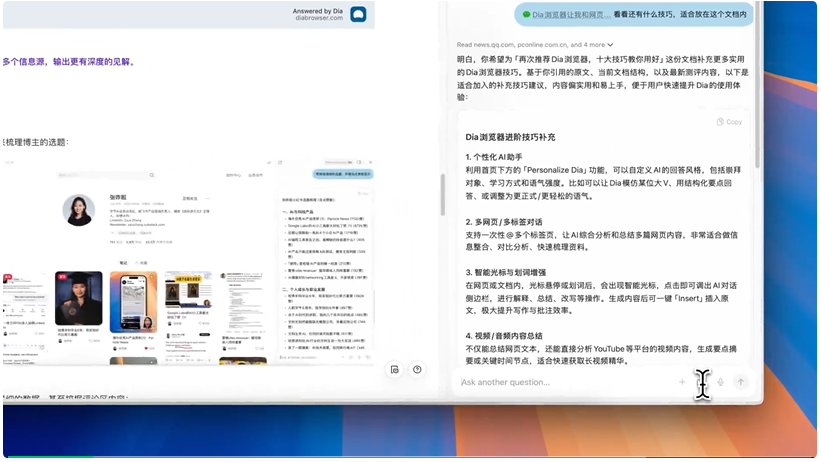
Task: Copy the answer with the Copy button
Action: [x=729, y=122]
